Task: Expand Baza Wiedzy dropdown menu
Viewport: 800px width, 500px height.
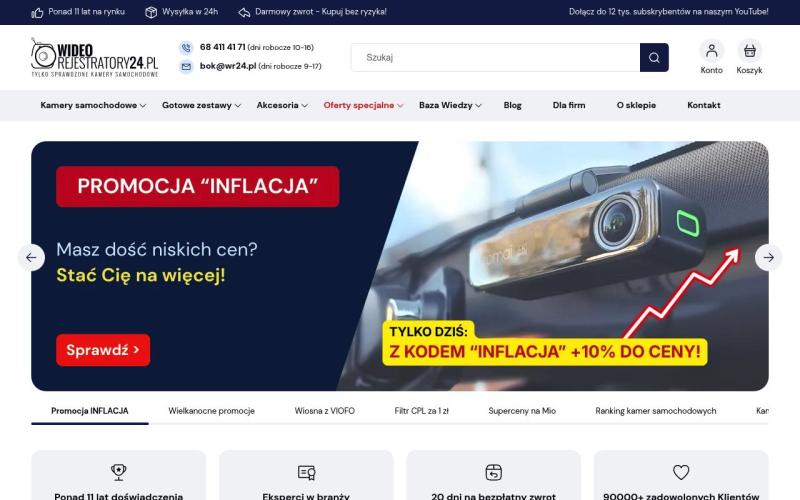Action: [450, 105]
